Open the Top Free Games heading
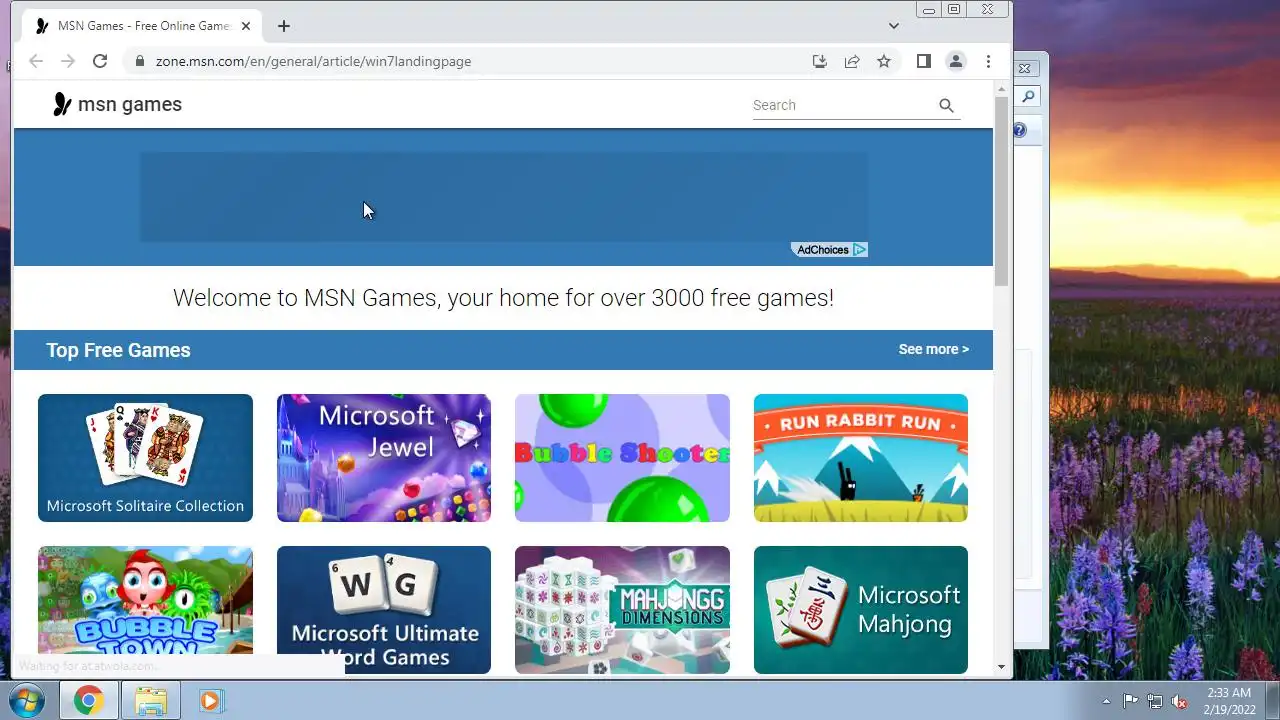 pos(118,350)
